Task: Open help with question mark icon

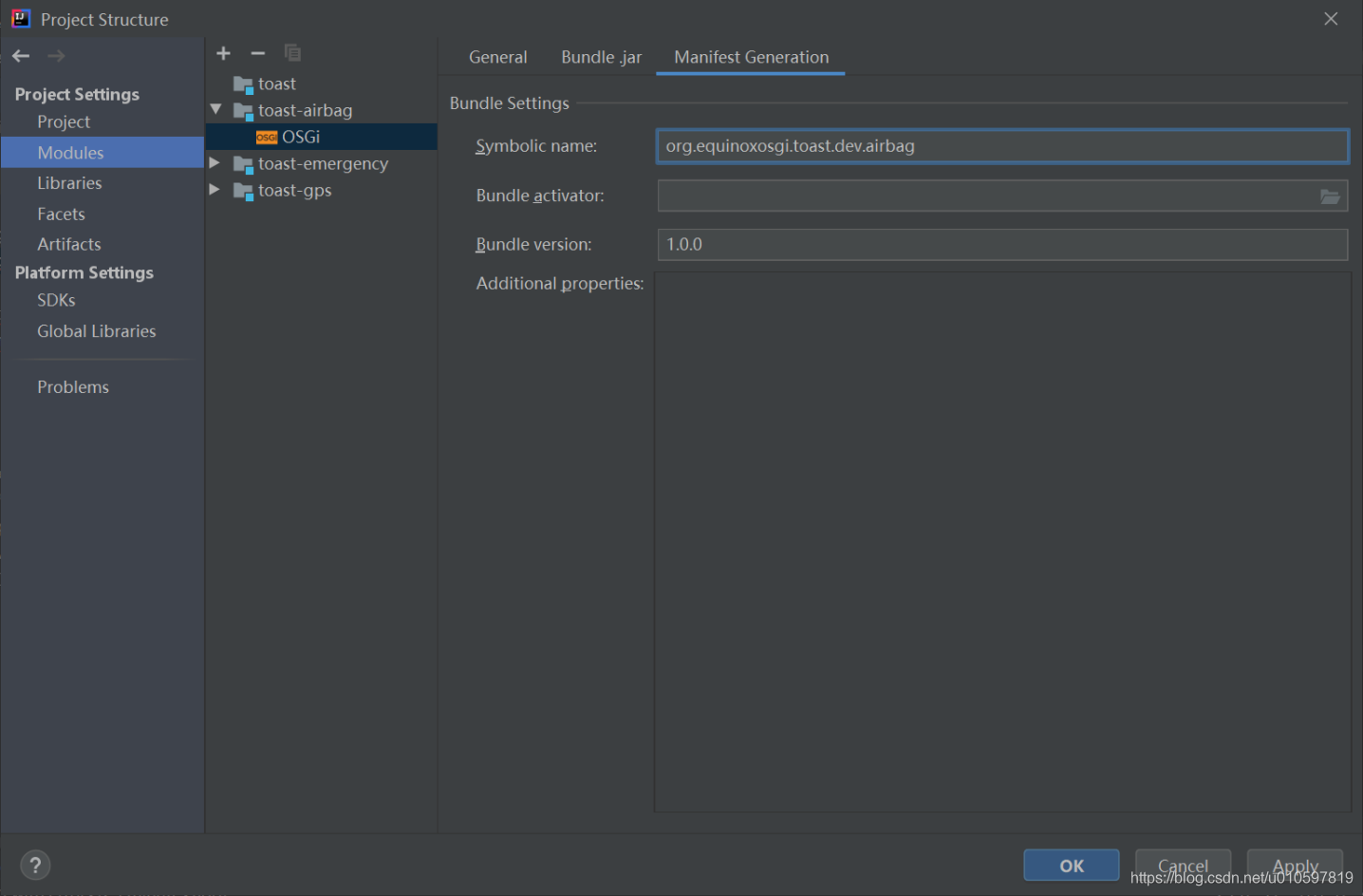Action: tap(35, 866)
